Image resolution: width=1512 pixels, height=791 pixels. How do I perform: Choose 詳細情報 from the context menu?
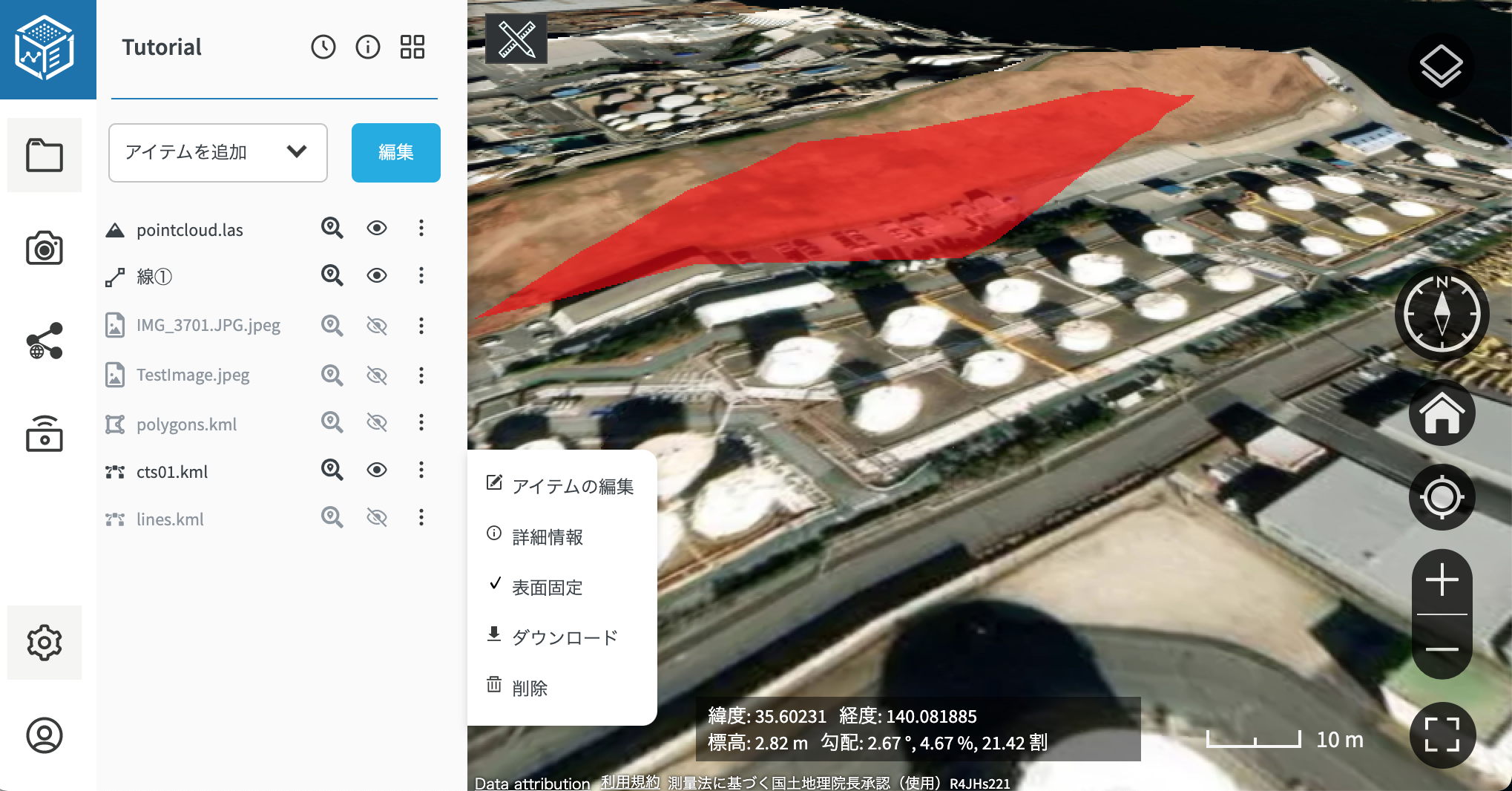click(x=548, y=537)
